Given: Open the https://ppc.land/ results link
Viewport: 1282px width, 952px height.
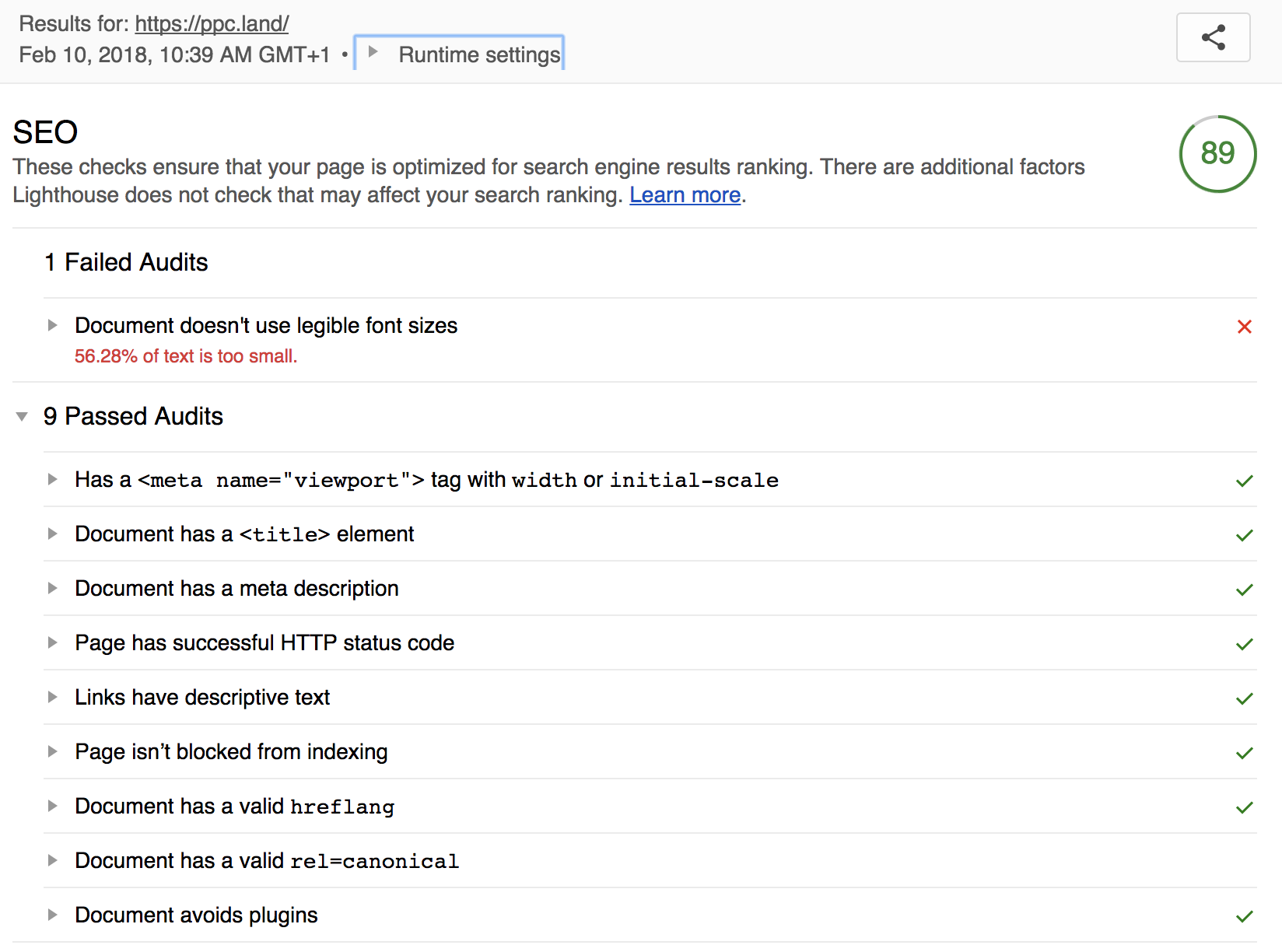Looking at the screenshot, I should pyautogui.click(x=212, y=23).
